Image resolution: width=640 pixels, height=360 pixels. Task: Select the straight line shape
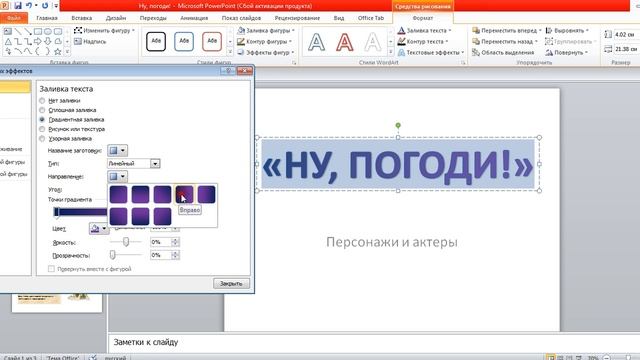pyautogui.click(x=18, y=31)
